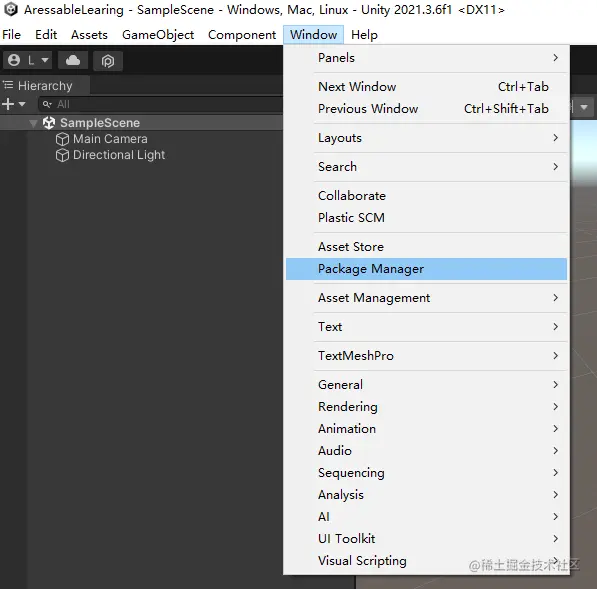Open Package Manager from the menu

pyautogui.click(x=426, y=269)
